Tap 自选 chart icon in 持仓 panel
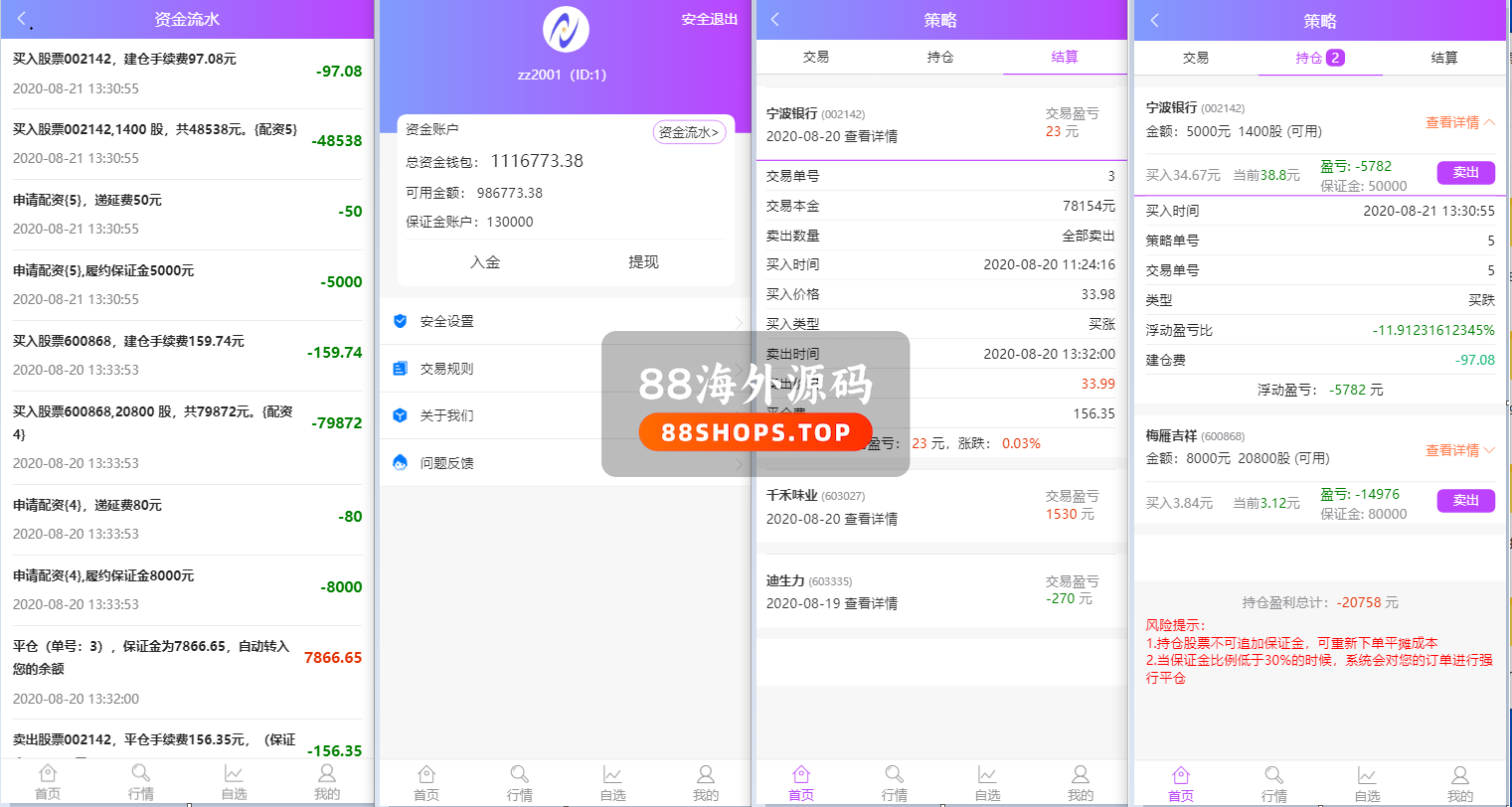The height and width of the screenshot is (807, 1512). (x=1367, y=776)
